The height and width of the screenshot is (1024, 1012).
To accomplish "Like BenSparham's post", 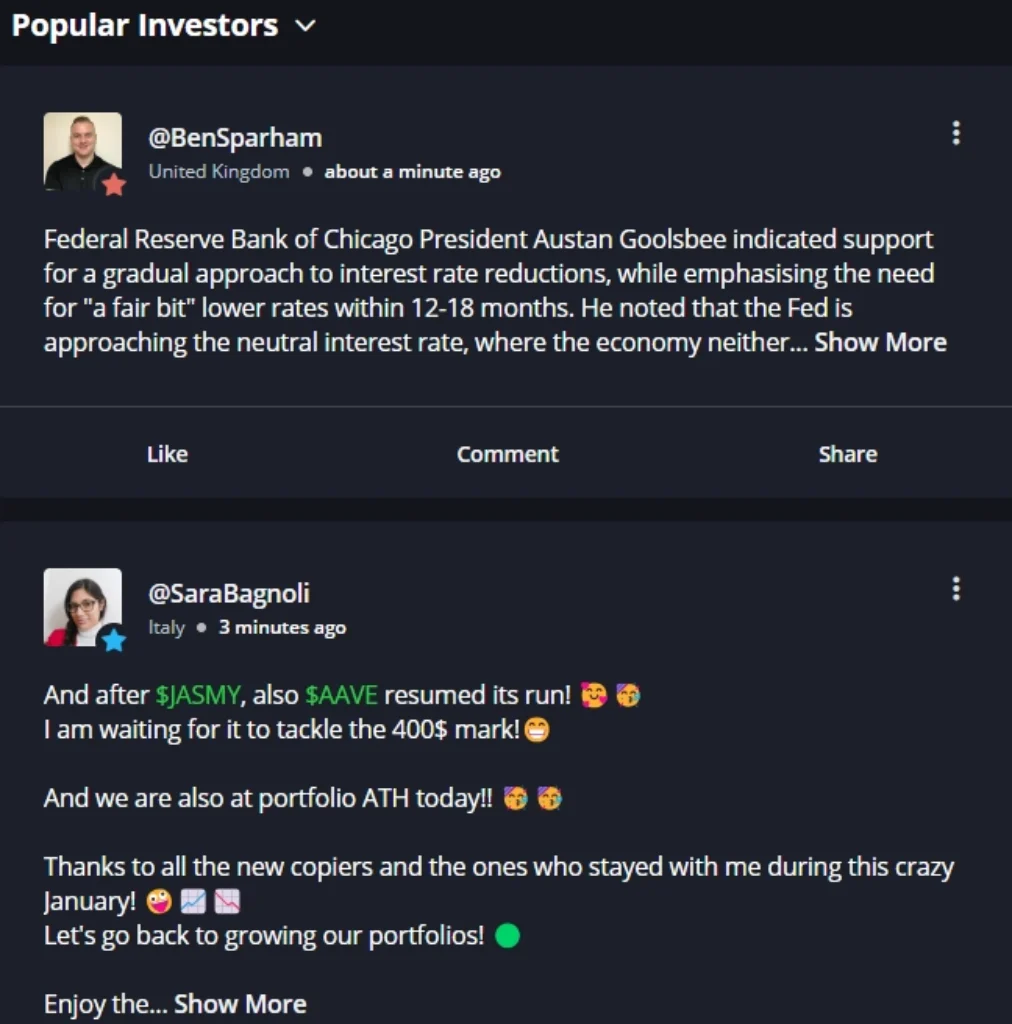I will [166, 453].
